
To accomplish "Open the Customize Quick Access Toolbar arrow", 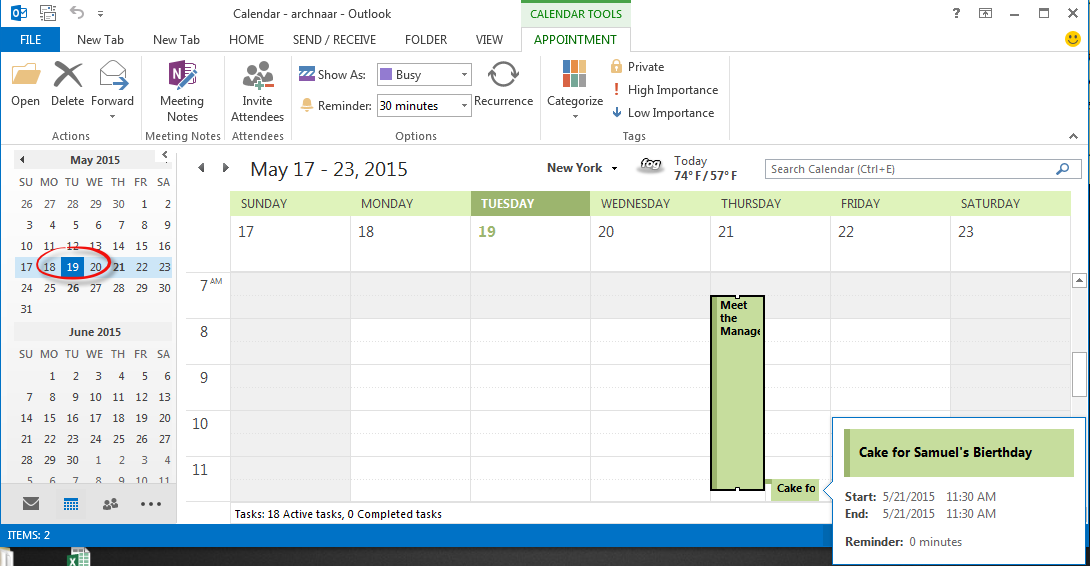I will (100, 14).
